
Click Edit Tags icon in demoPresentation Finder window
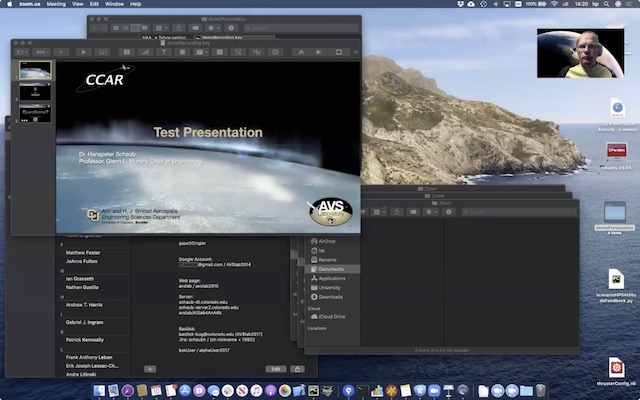[196, 28]
